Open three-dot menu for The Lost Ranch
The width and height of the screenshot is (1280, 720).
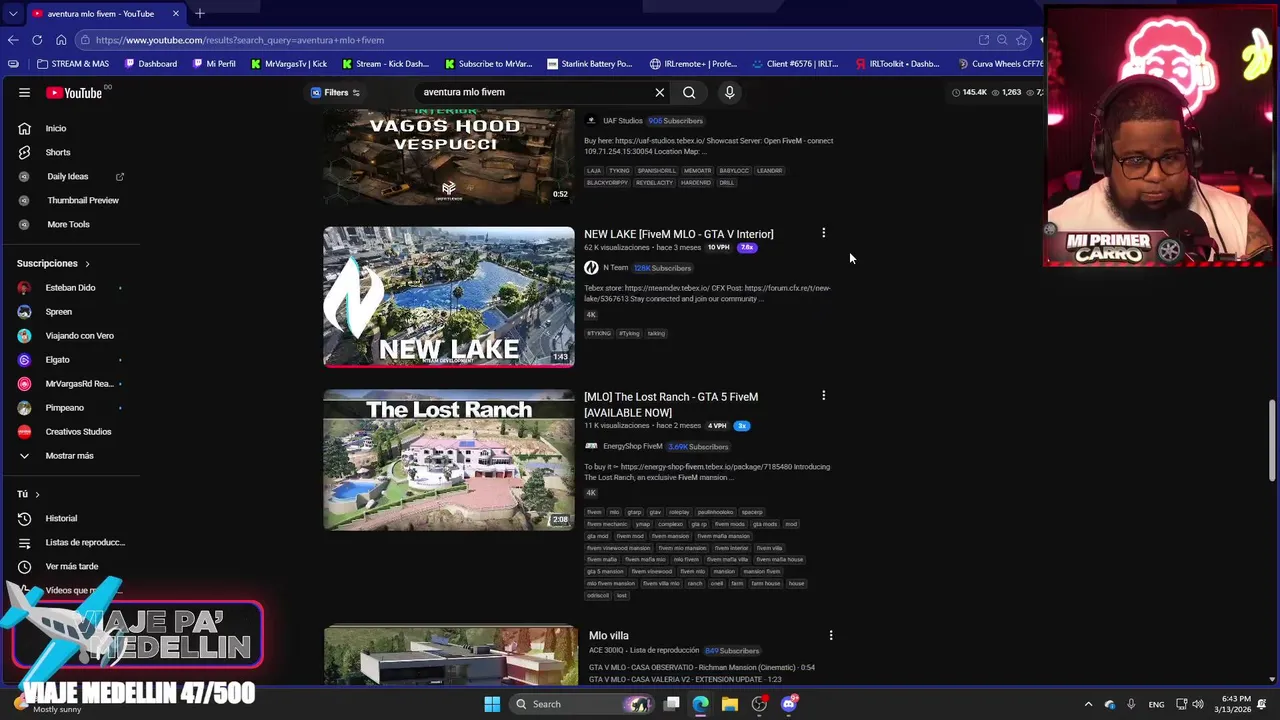[x=823, y=396]
